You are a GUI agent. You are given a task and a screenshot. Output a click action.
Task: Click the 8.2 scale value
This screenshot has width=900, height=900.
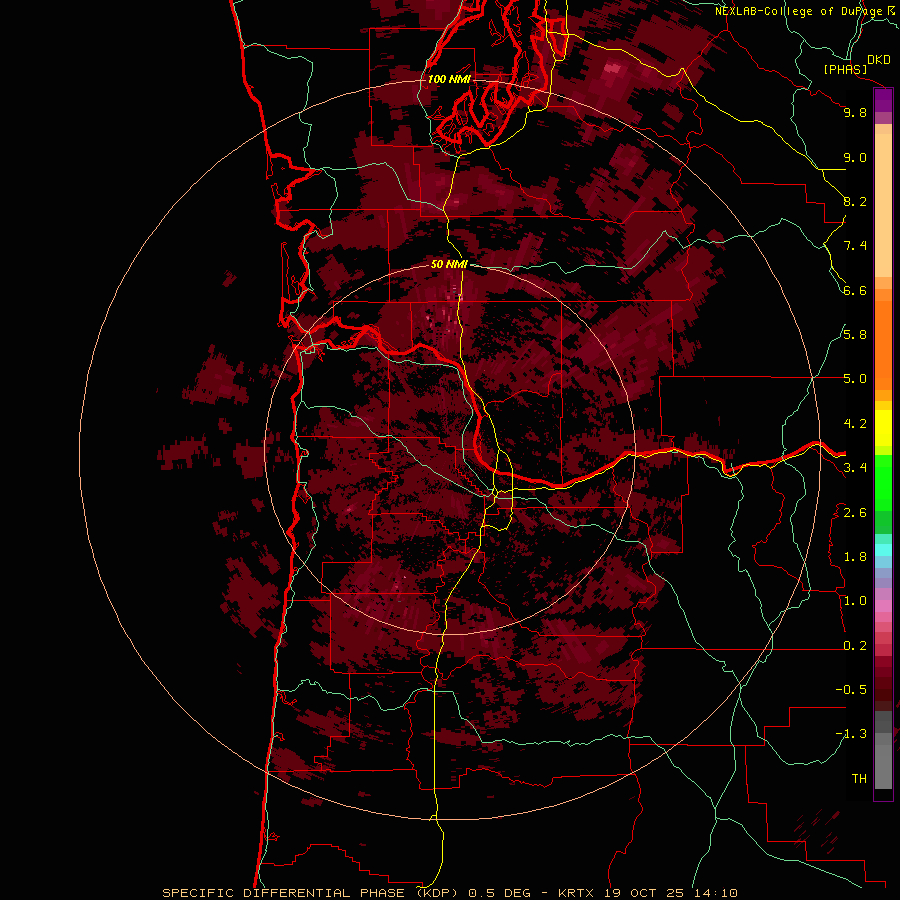(855, 201)
